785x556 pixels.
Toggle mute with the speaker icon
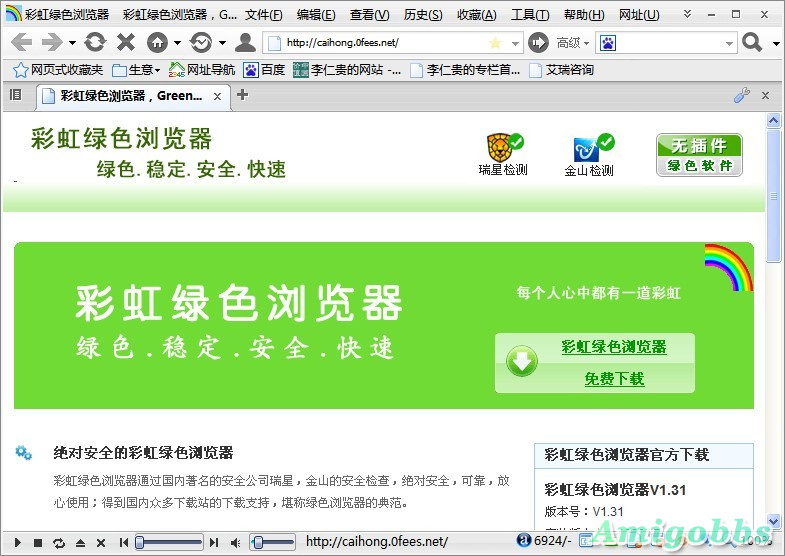(236, 542)
